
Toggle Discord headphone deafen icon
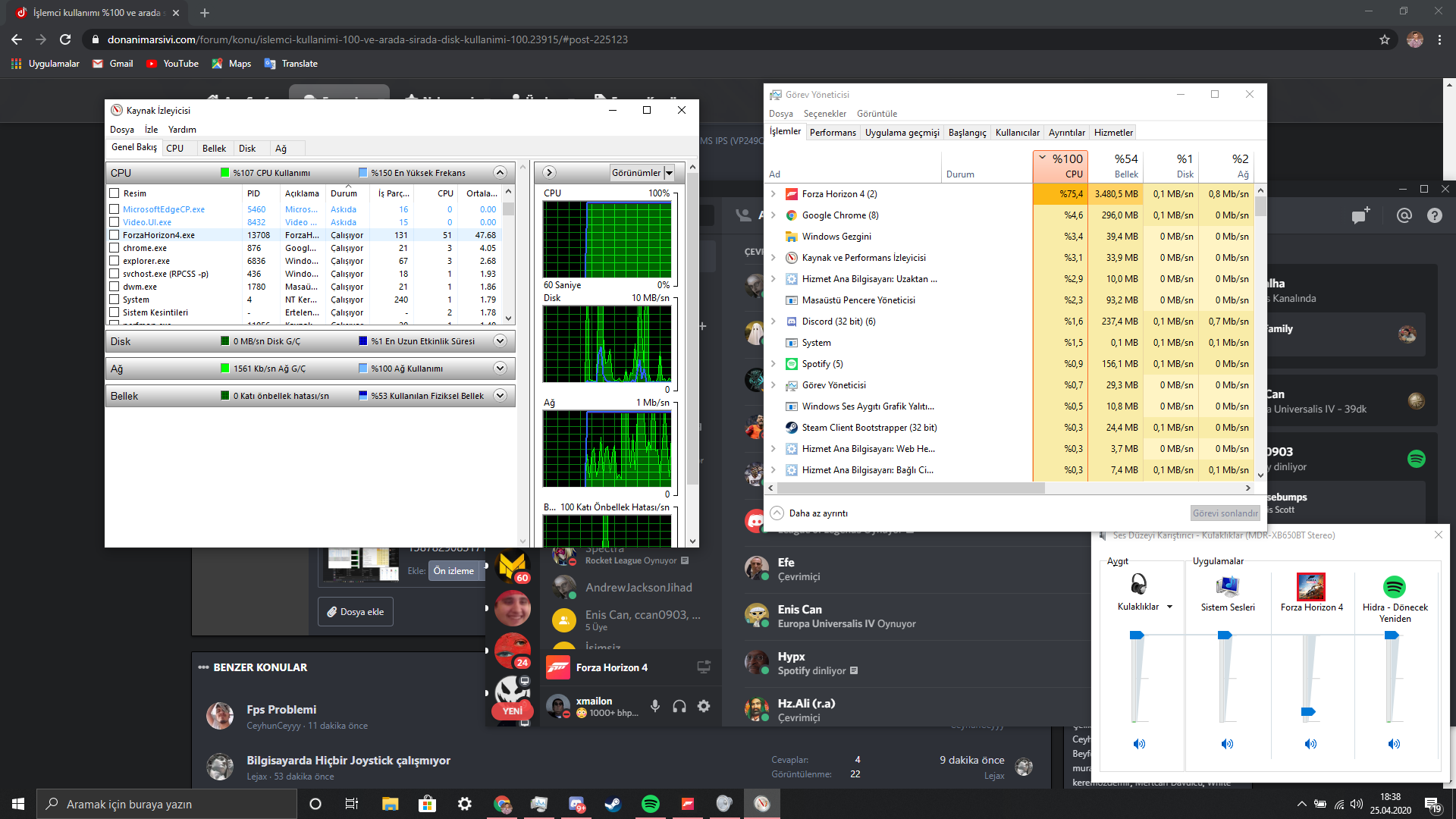pos(679,706)
